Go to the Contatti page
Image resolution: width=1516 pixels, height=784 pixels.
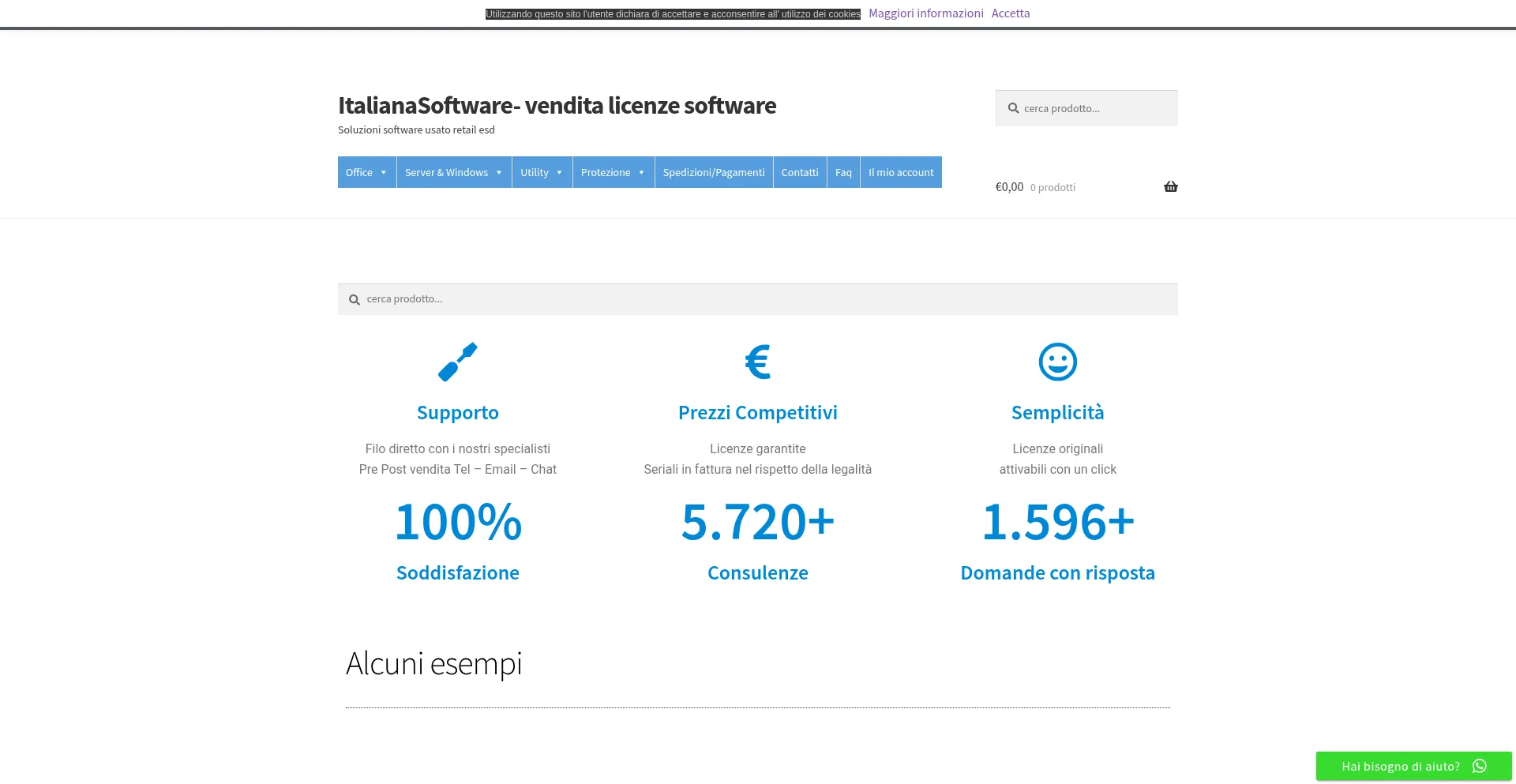[799, 172]
